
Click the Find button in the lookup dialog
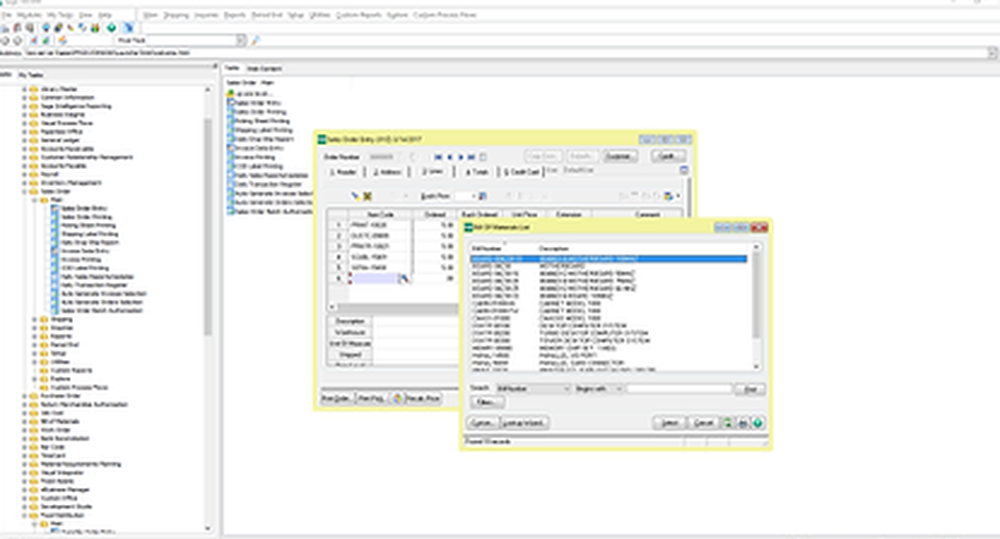750,389
